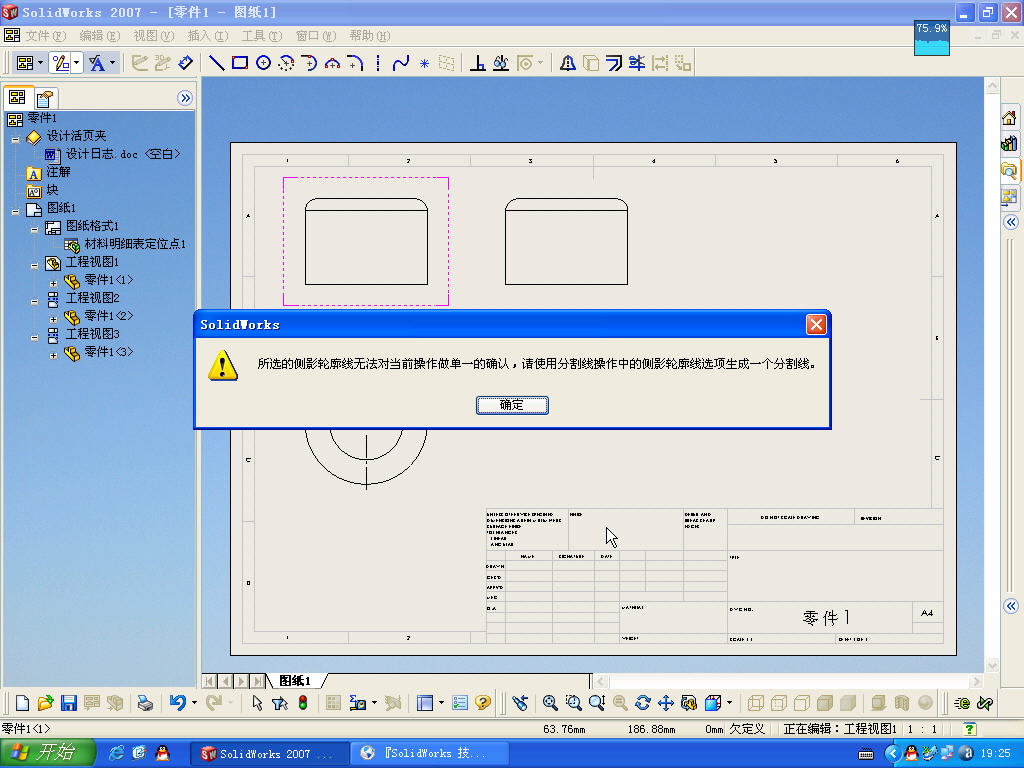This screenshot has height=768, width=1024.
Task: Expand the 零件1<1> tree node
Action: pyautogui.click(x=54, y=283)
